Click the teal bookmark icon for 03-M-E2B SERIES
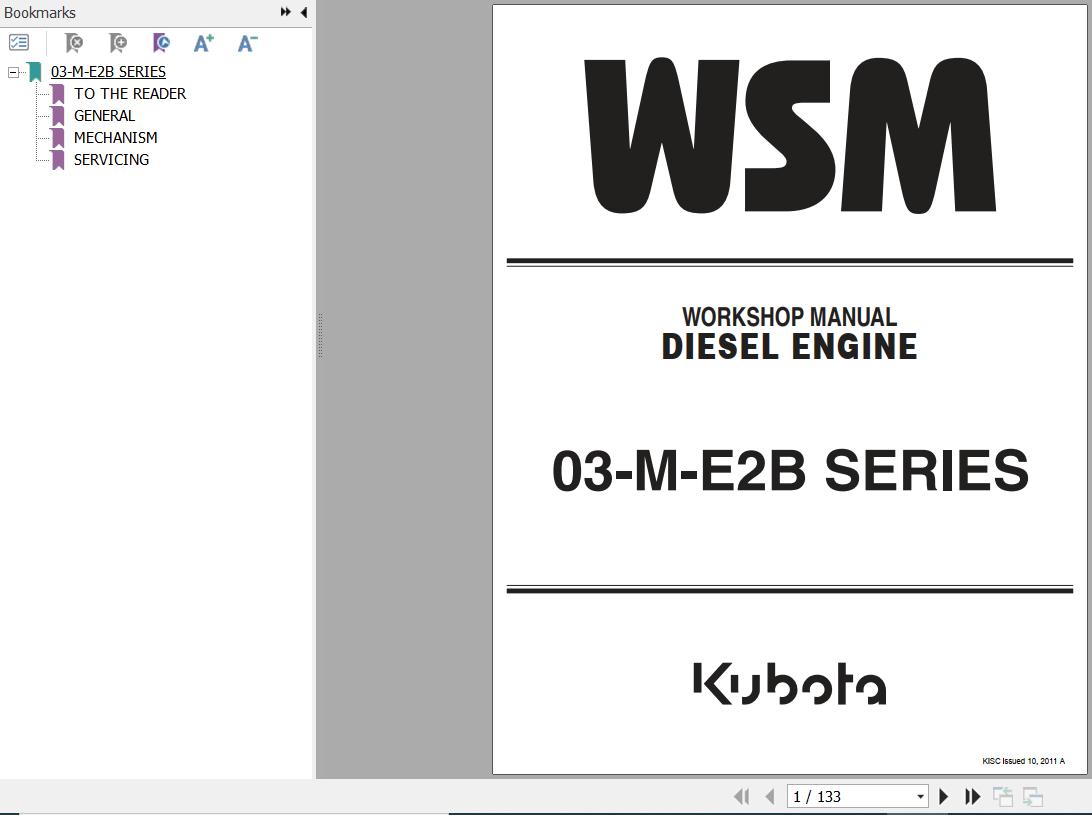Screen dimensions: 1092x815 pos(35,72)
